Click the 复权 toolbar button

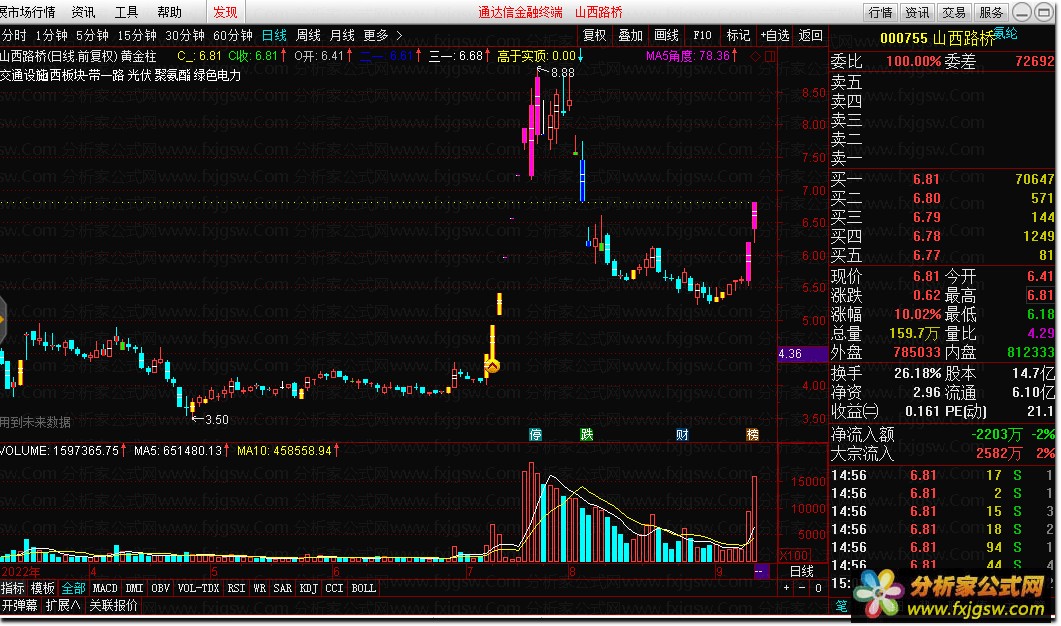595,35
